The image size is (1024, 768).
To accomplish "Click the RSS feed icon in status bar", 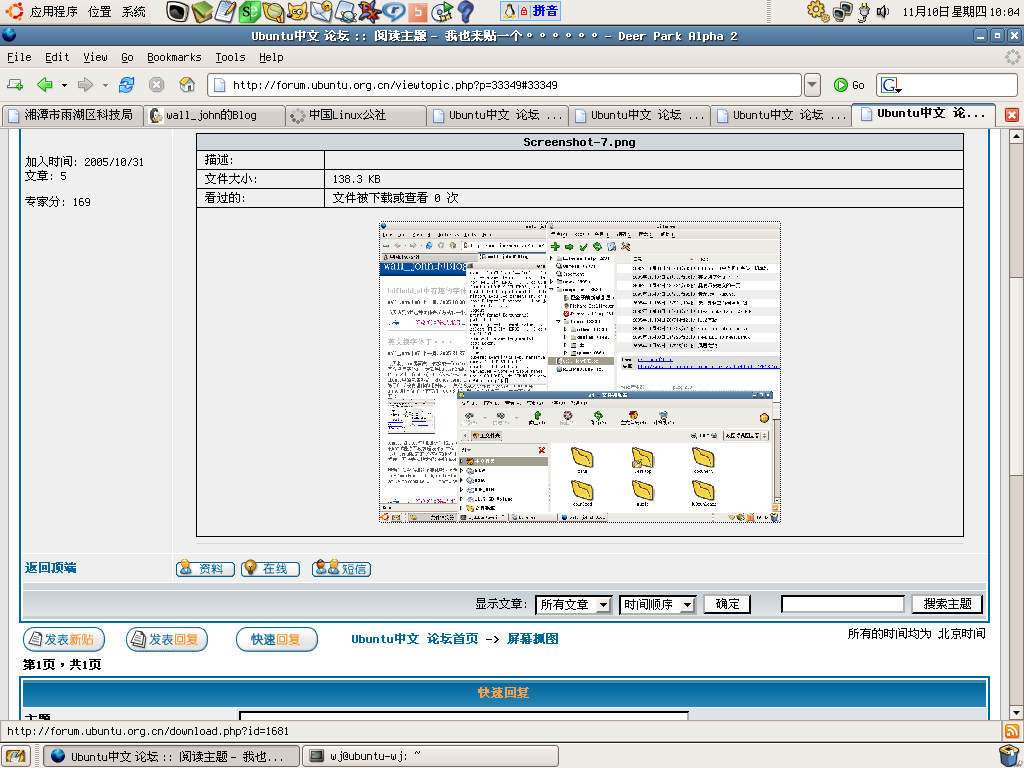I will coord(1011,731).
